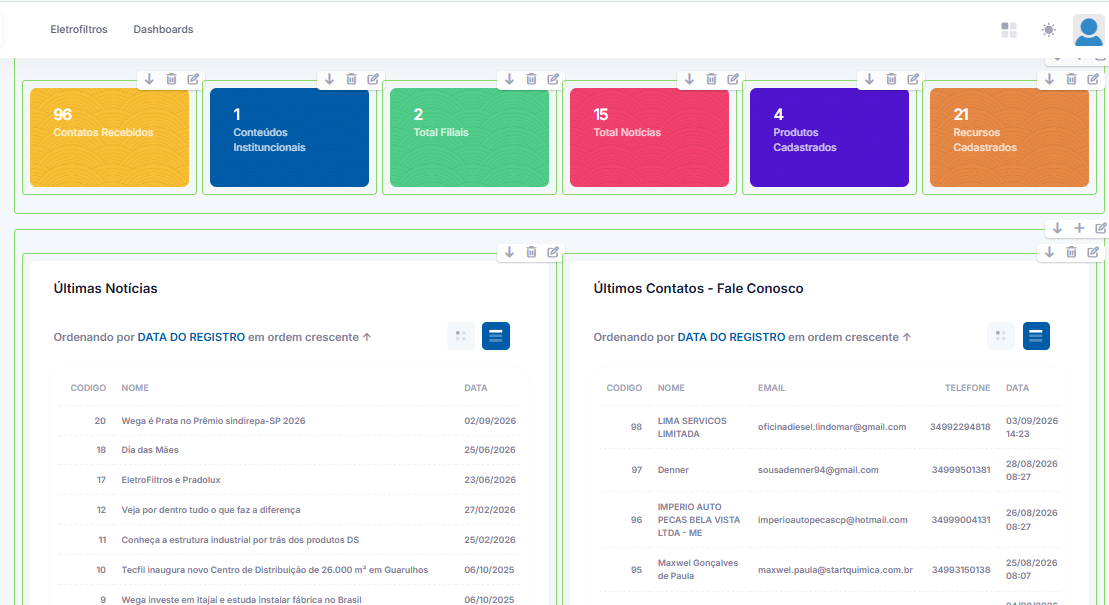Edit the Últimos Contatos widget
This screenshot has width=1109, height=605.
(1093, 253)
